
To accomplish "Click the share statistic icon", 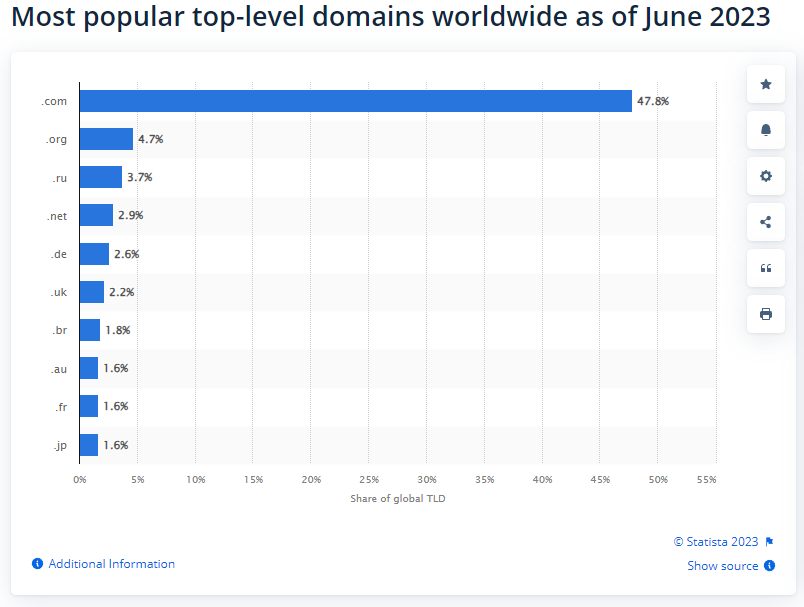I will (766, 222).
